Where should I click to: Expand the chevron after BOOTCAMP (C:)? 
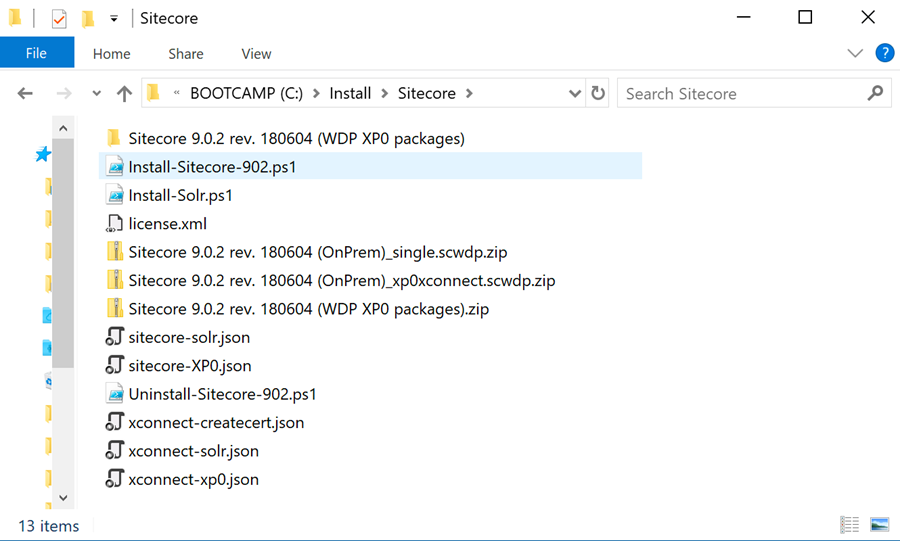click(x=316, y=93)
